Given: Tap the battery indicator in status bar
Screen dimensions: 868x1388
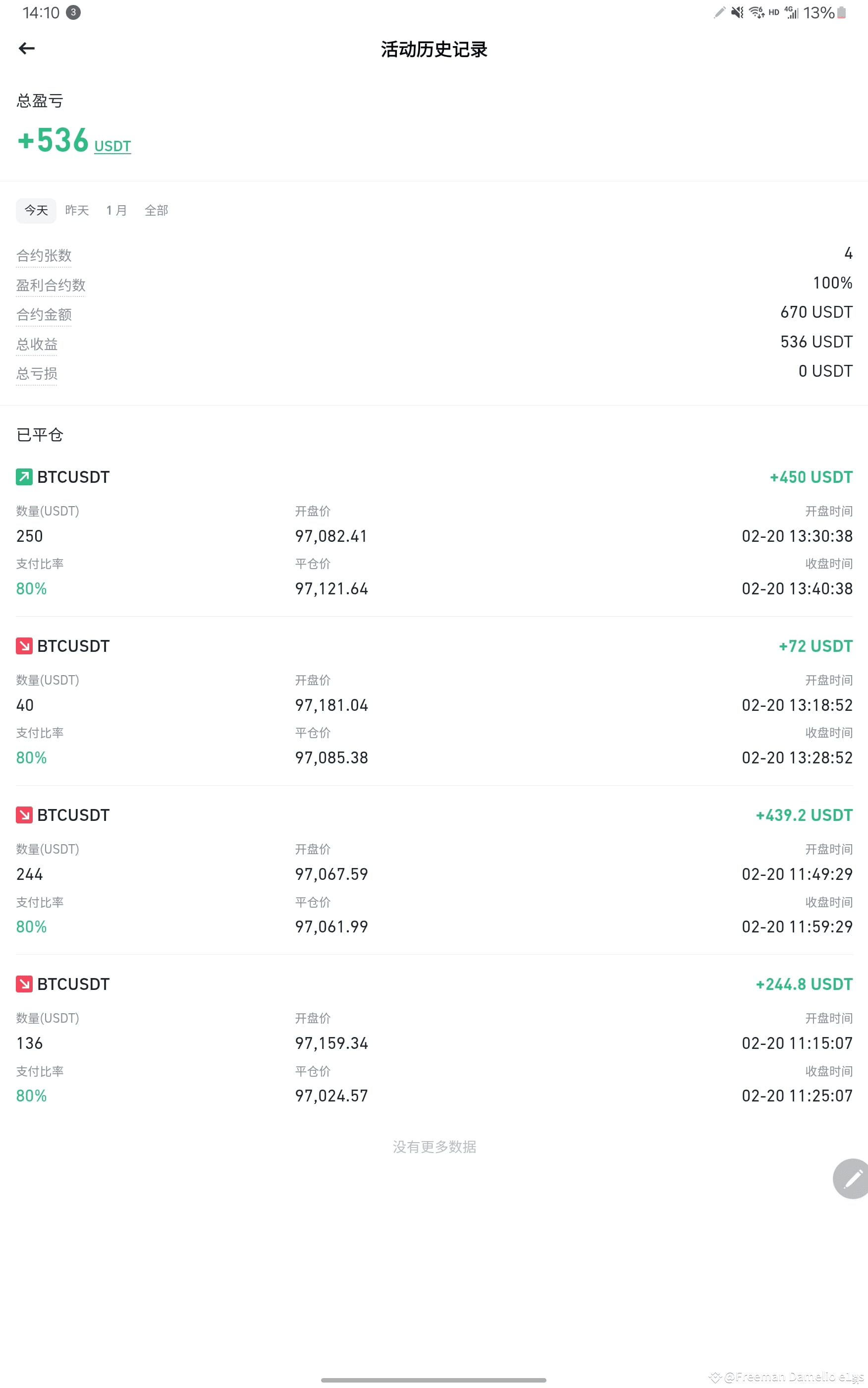Looking at the screenshot, I should (841, 12).
